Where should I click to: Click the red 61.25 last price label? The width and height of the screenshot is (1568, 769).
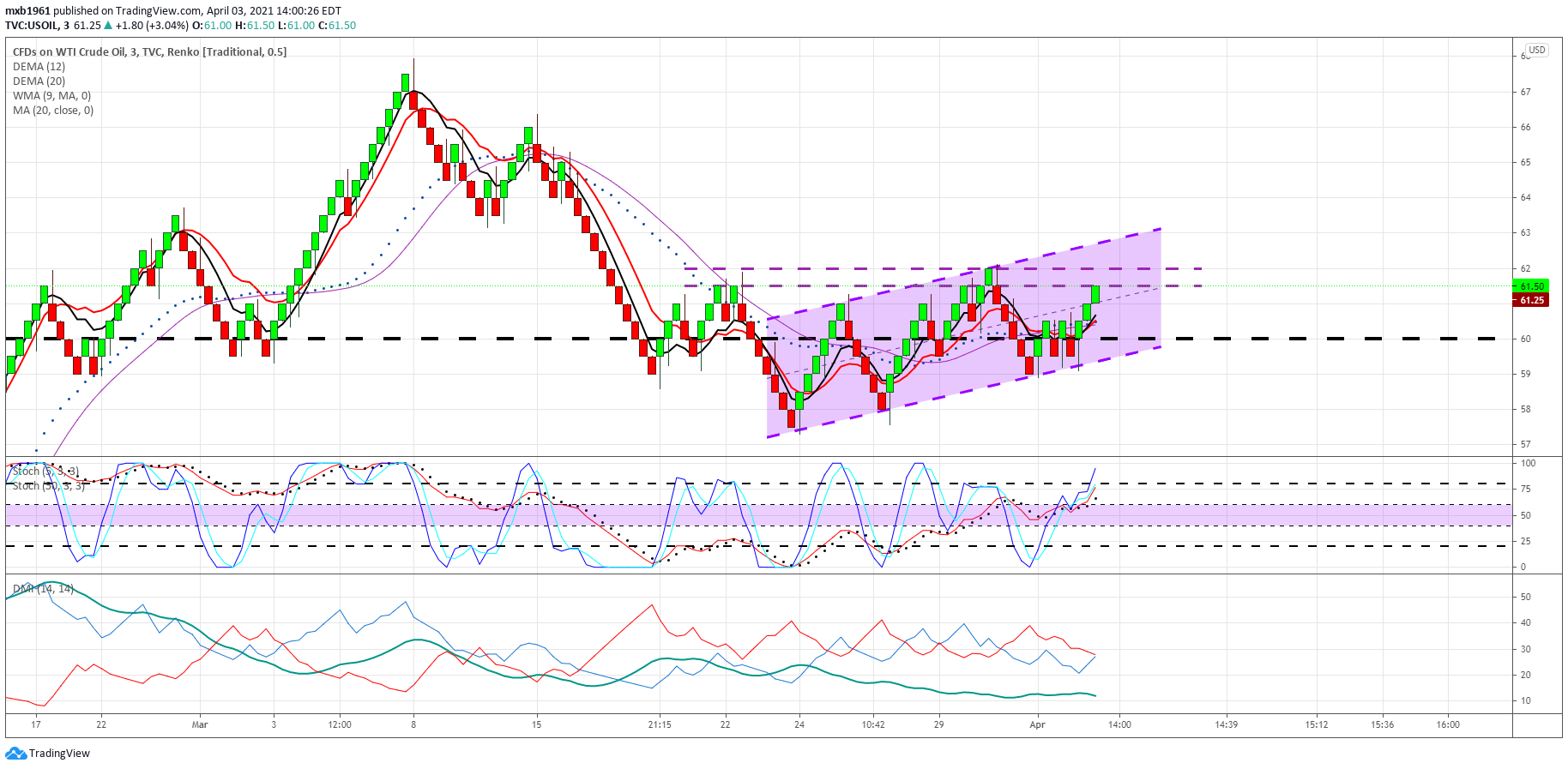click(1531, 300)
